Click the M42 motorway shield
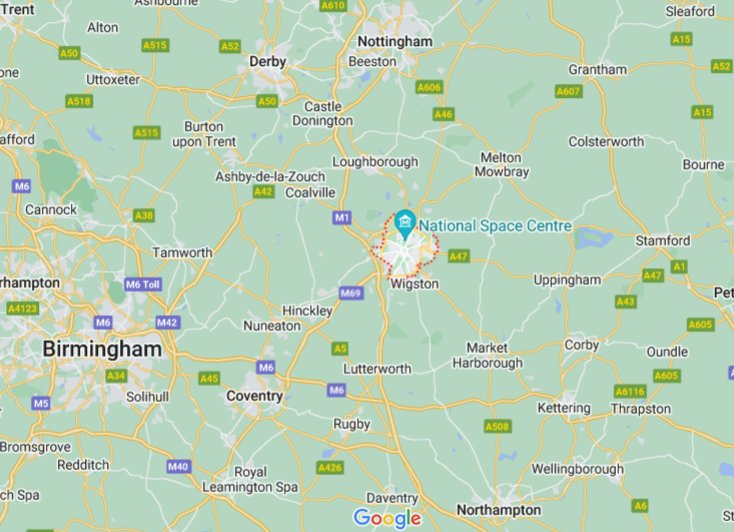Viewport: 734px width, 532px height. [x=168, y=323]
